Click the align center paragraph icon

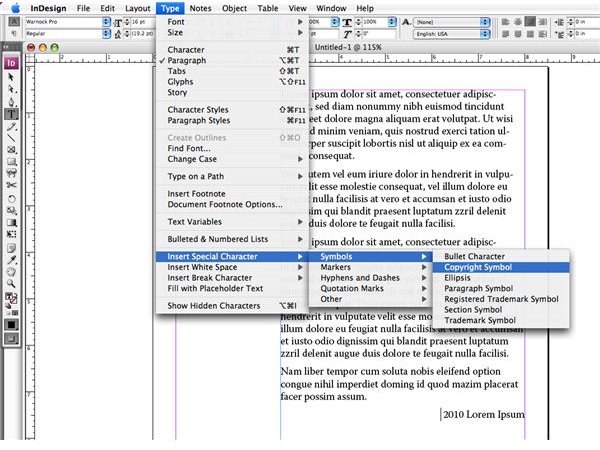[x=517, y=22]
